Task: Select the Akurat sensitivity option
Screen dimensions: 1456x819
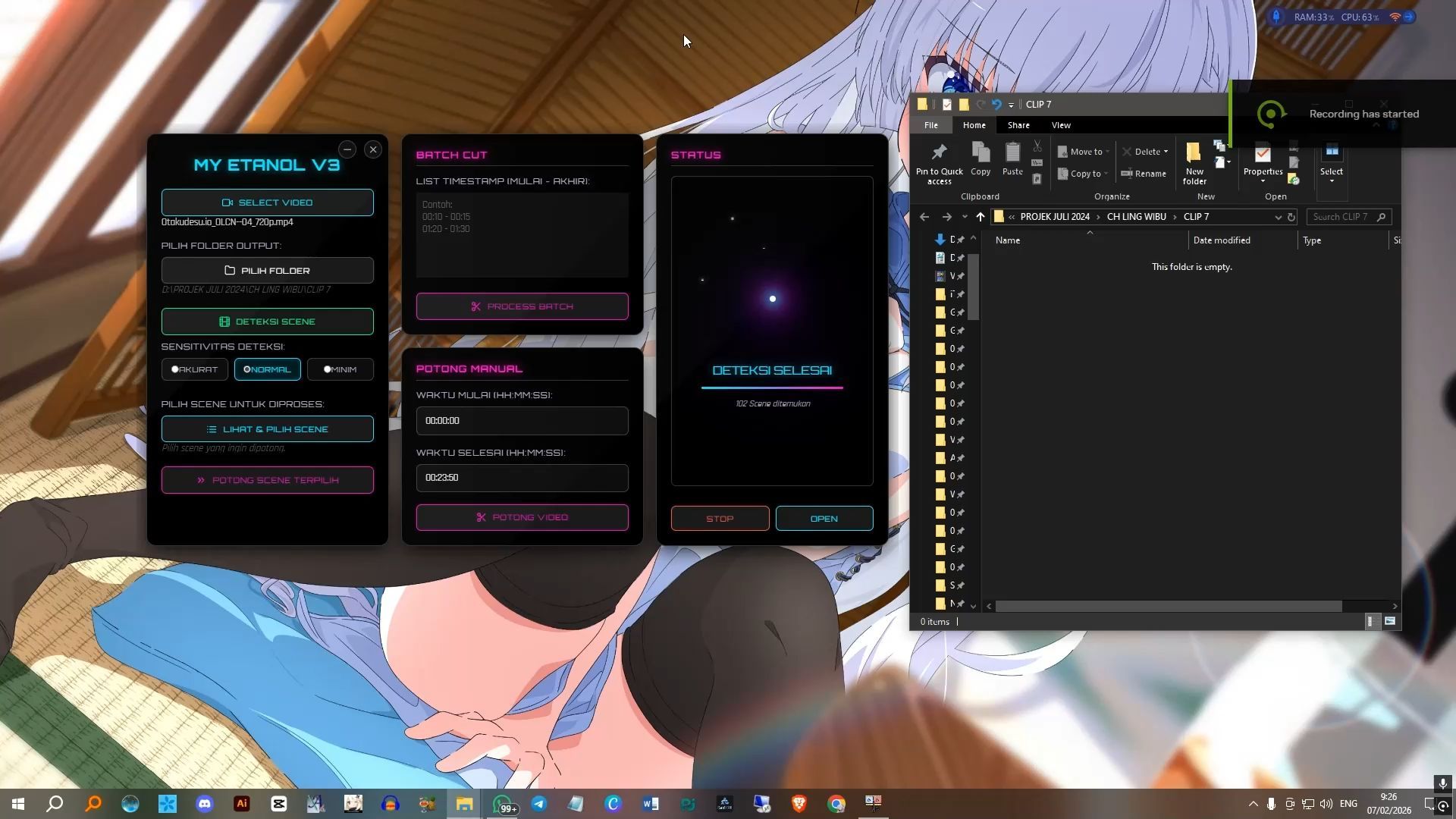Action: coord(194,369)
